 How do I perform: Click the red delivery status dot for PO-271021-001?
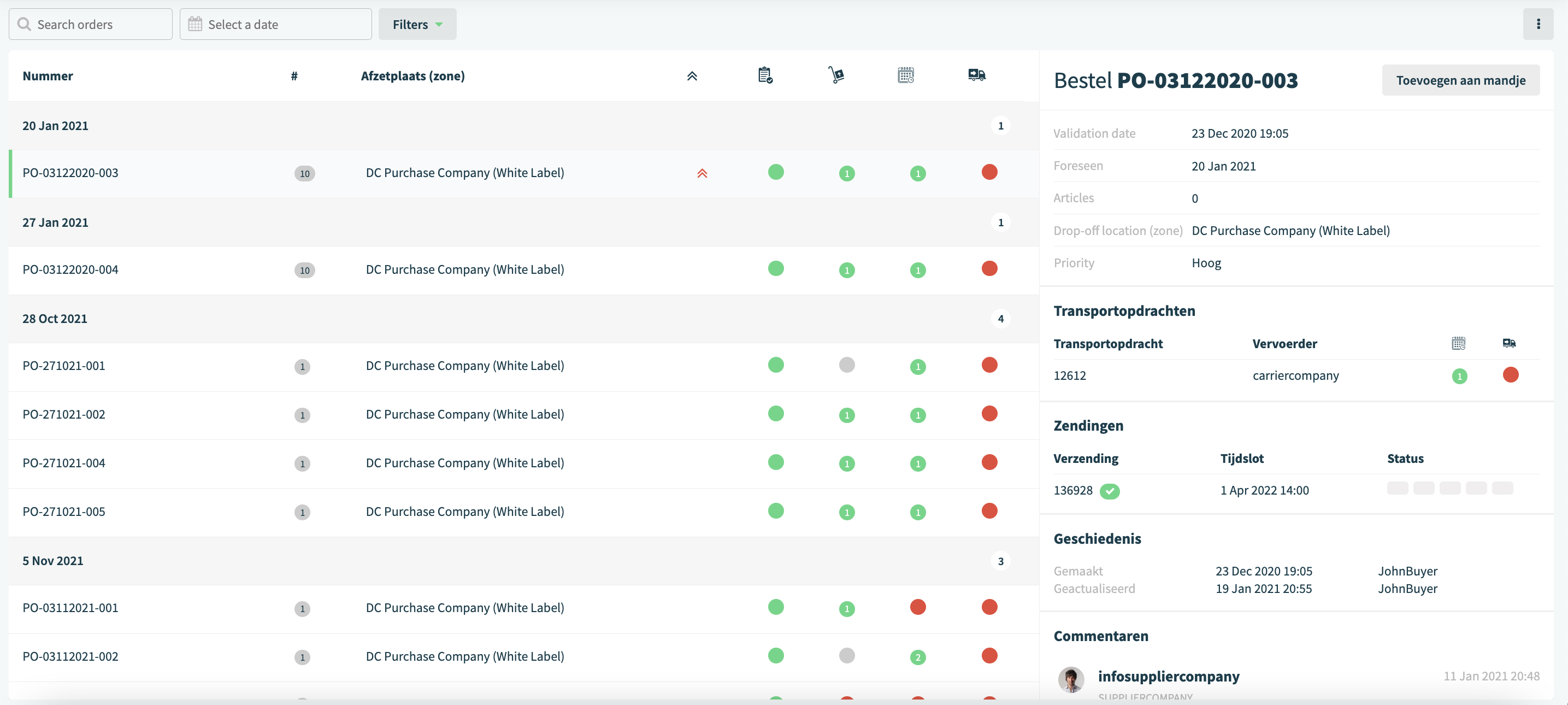(x=990, y=365)
